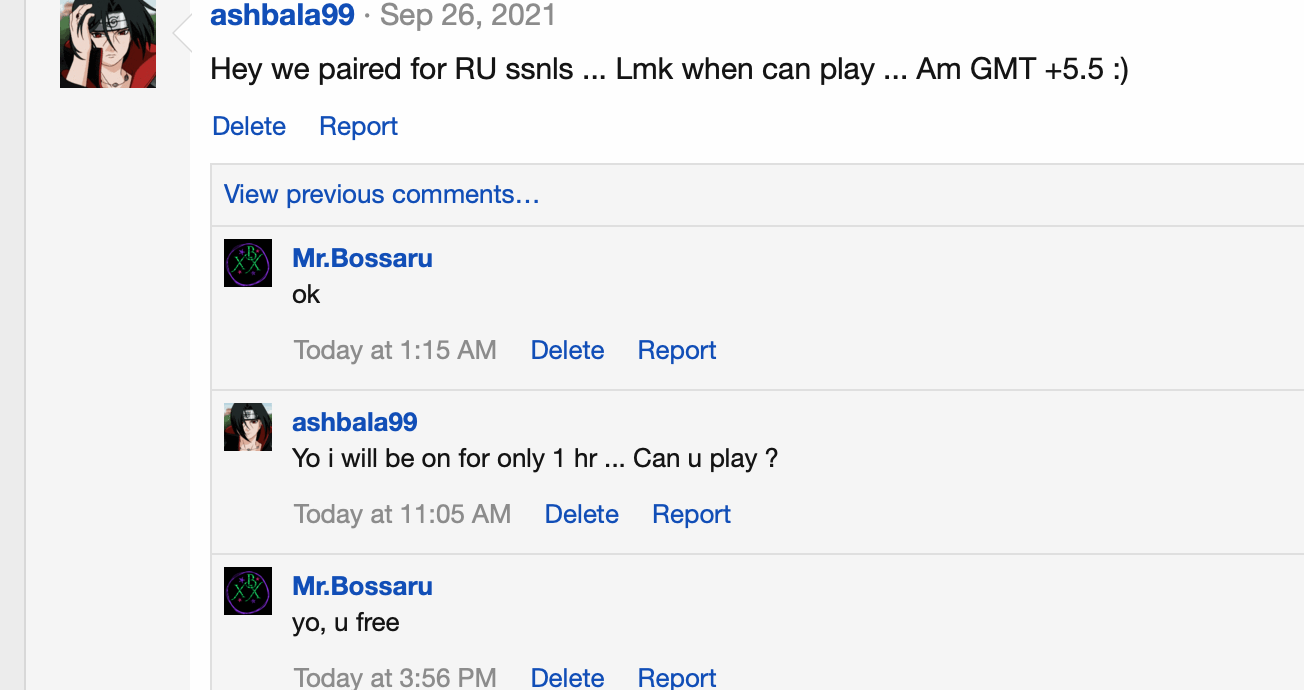Report the 'Can u play ?' comment
This screenshot has height=690, width=1304.
[691, 514]
